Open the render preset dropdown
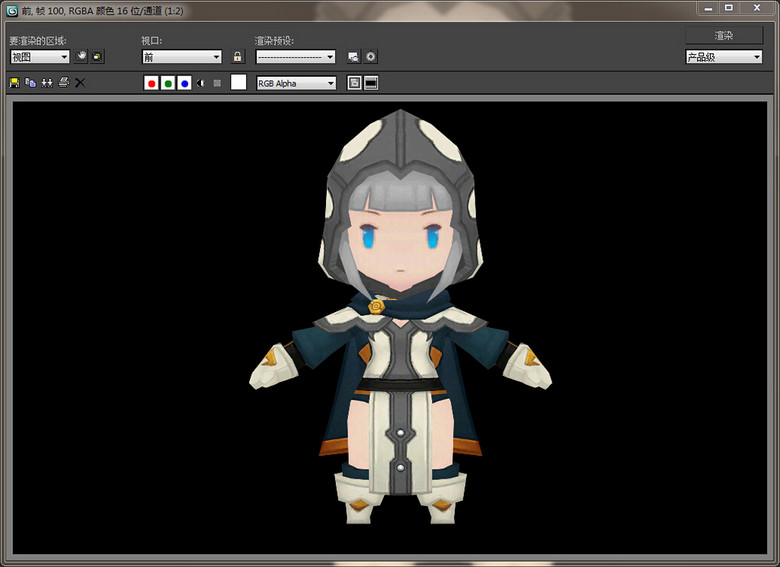 [295, 57]
